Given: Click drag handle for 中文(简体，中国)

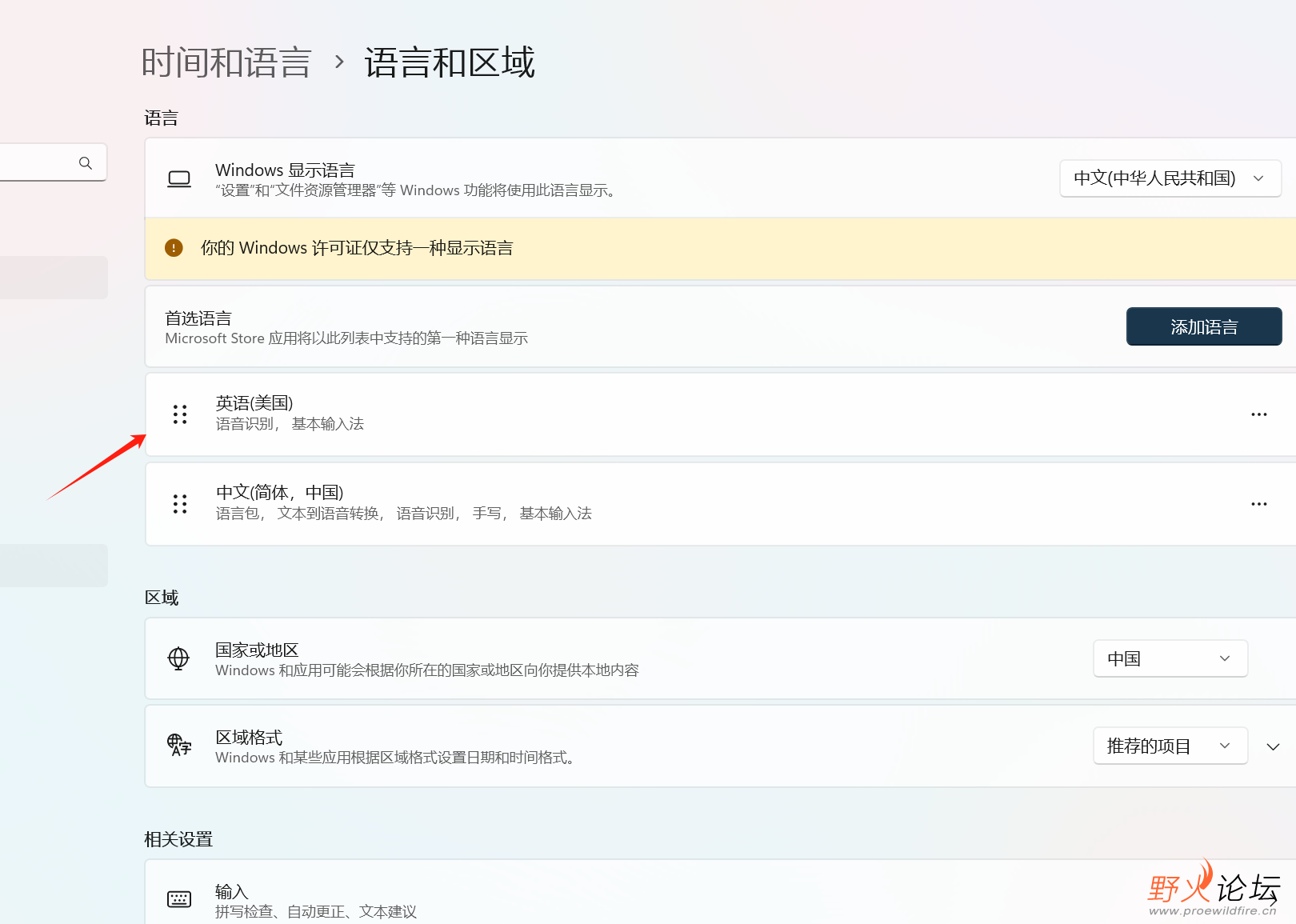Looking at the screenshot, I should pyautogui.click(x=180, y=504).
